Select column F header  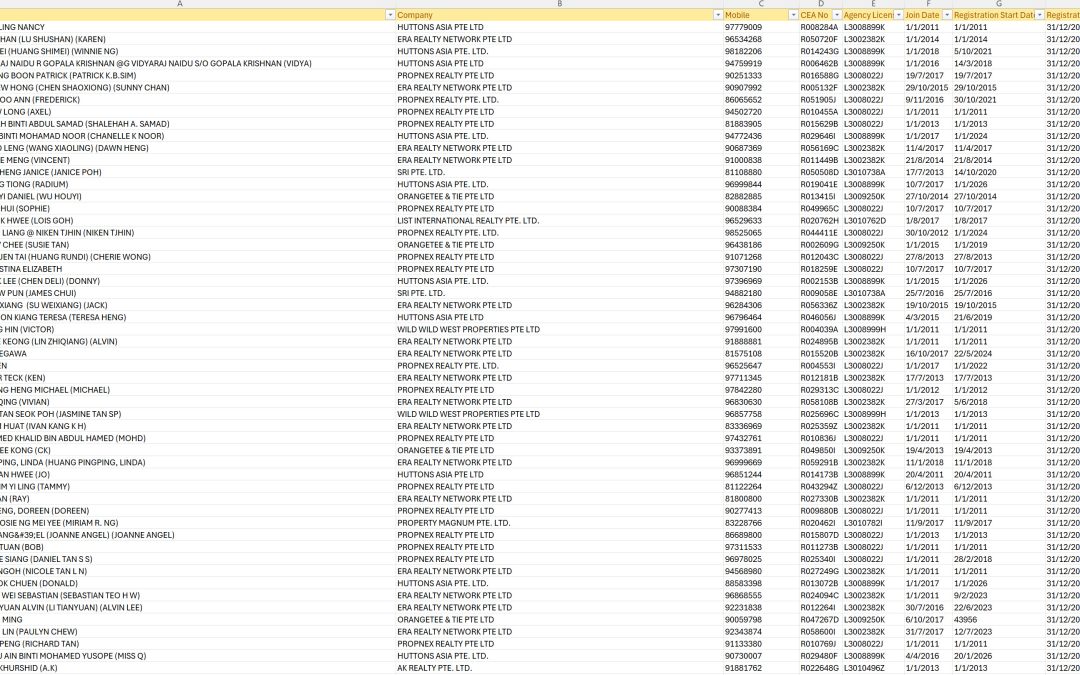point(927,4)
